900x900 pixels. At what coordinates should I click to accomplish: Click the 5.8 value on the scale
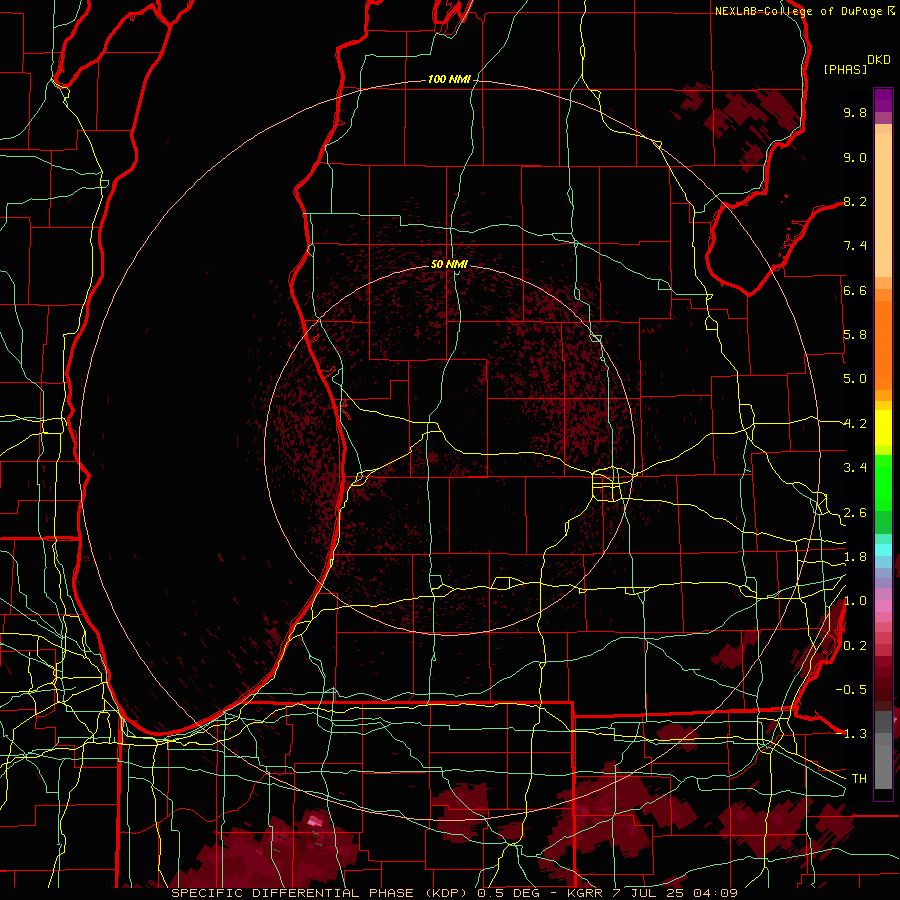(x=855, y=335)
